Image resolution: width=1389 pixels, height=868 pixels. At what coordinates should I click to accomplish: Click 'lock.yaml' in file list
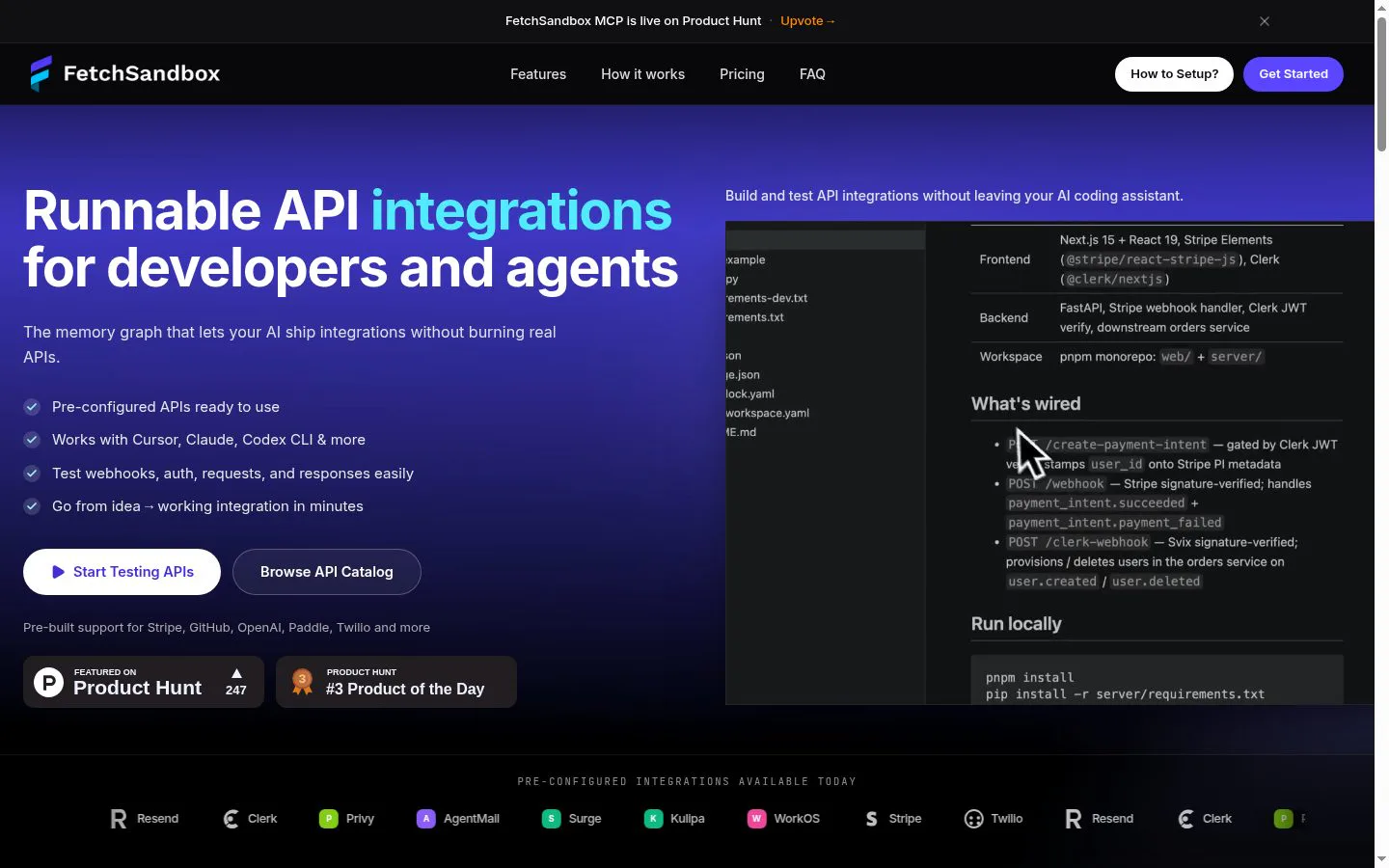750,393
